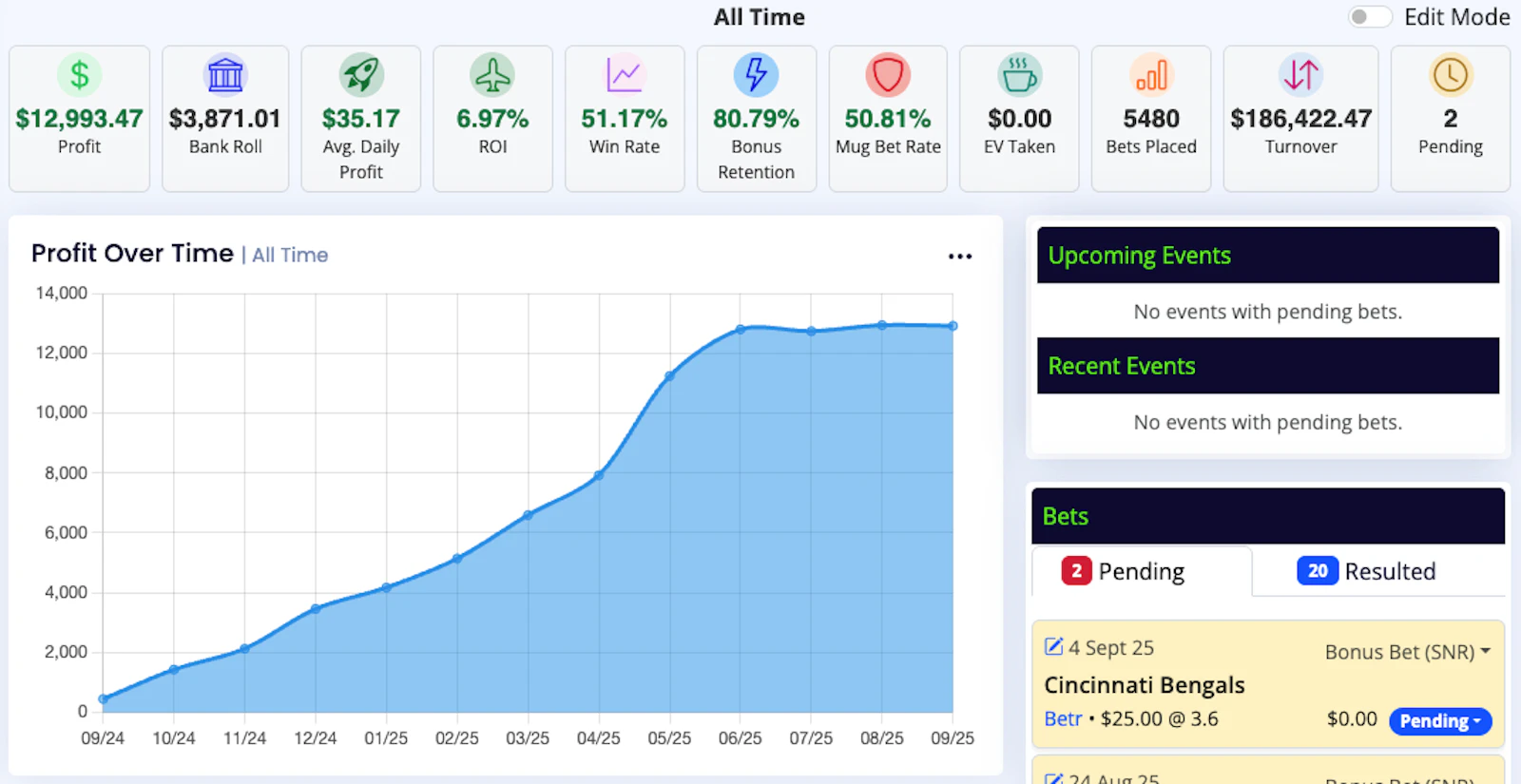Click the lightning Bonus Retention icon
The height and width of the screenshot is (784, 1521).
(x=756, y=75)
